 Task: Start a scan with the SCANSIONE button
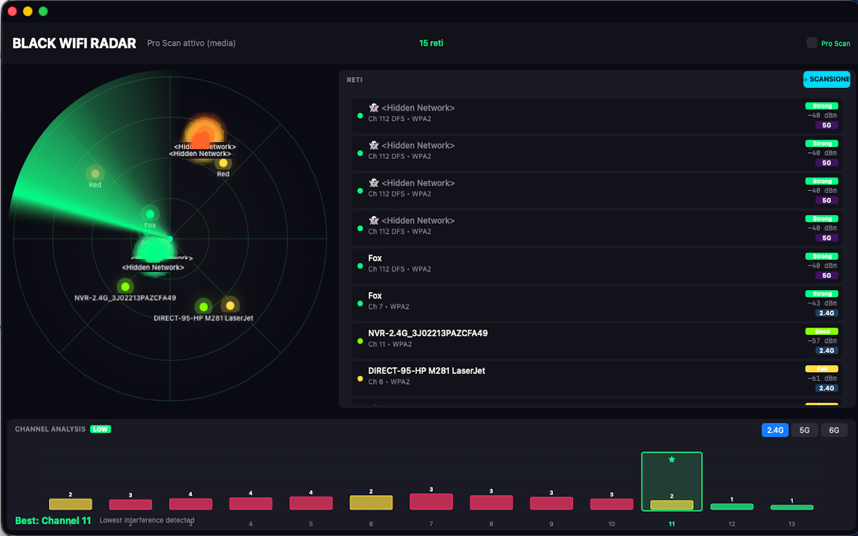[x=826, y=79]
